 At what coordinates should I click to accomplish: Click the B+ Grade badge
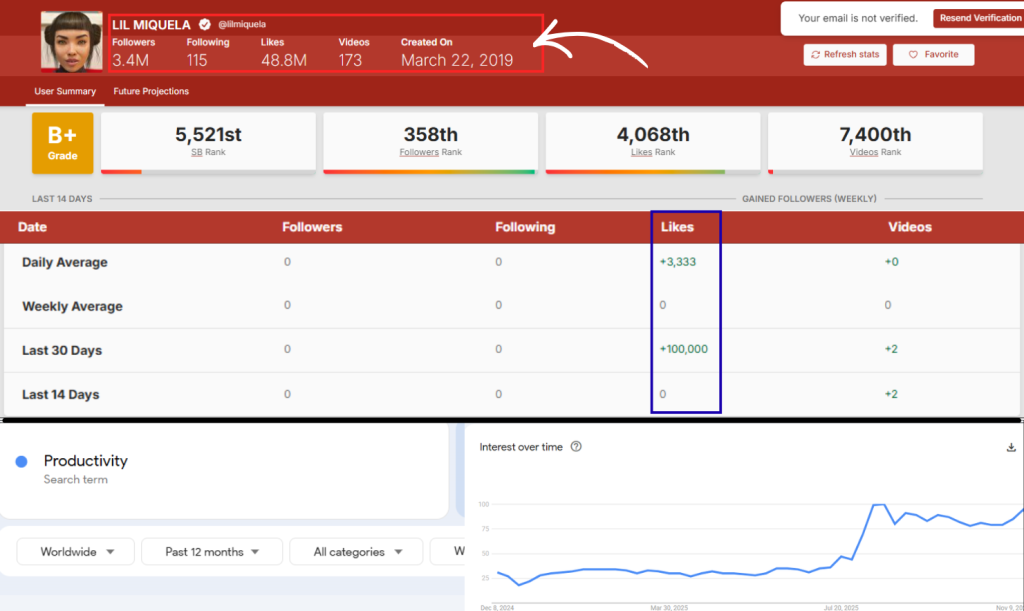tap(63, 143)
